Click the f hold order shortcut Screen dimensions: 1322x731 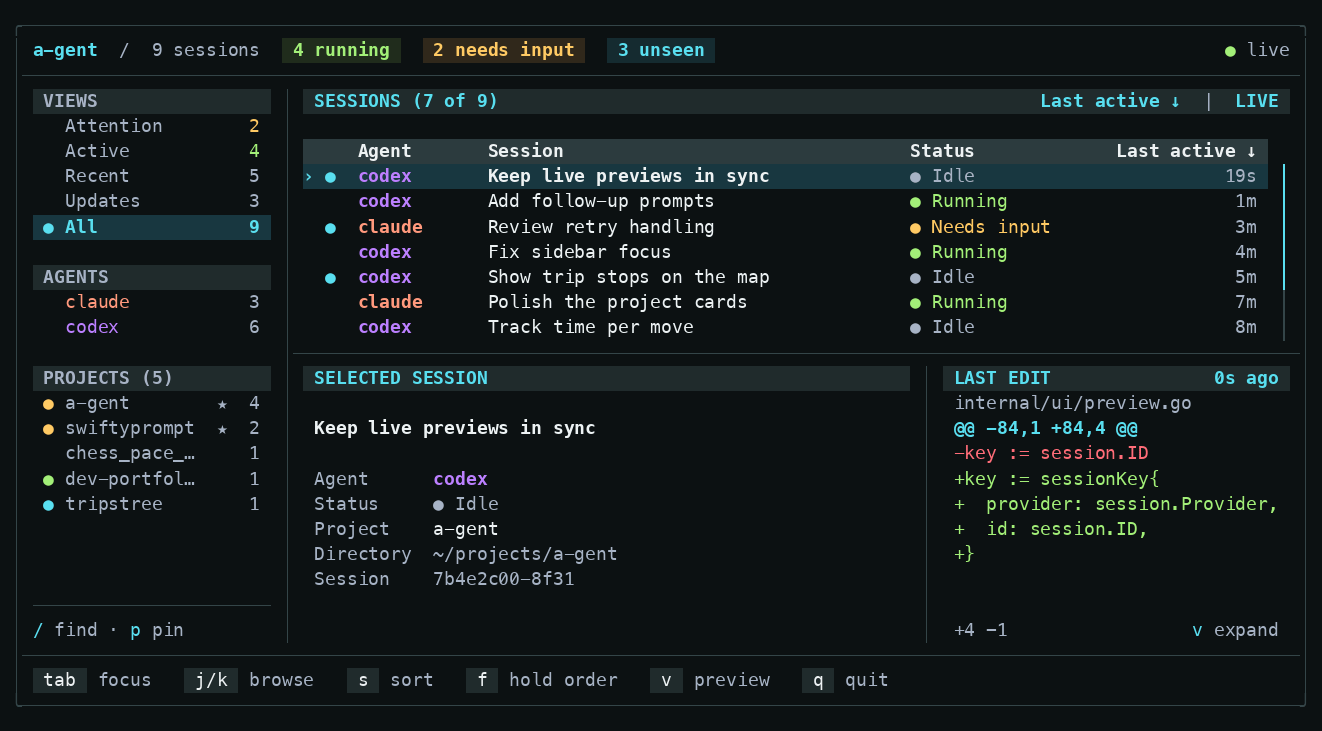point(542,680)
